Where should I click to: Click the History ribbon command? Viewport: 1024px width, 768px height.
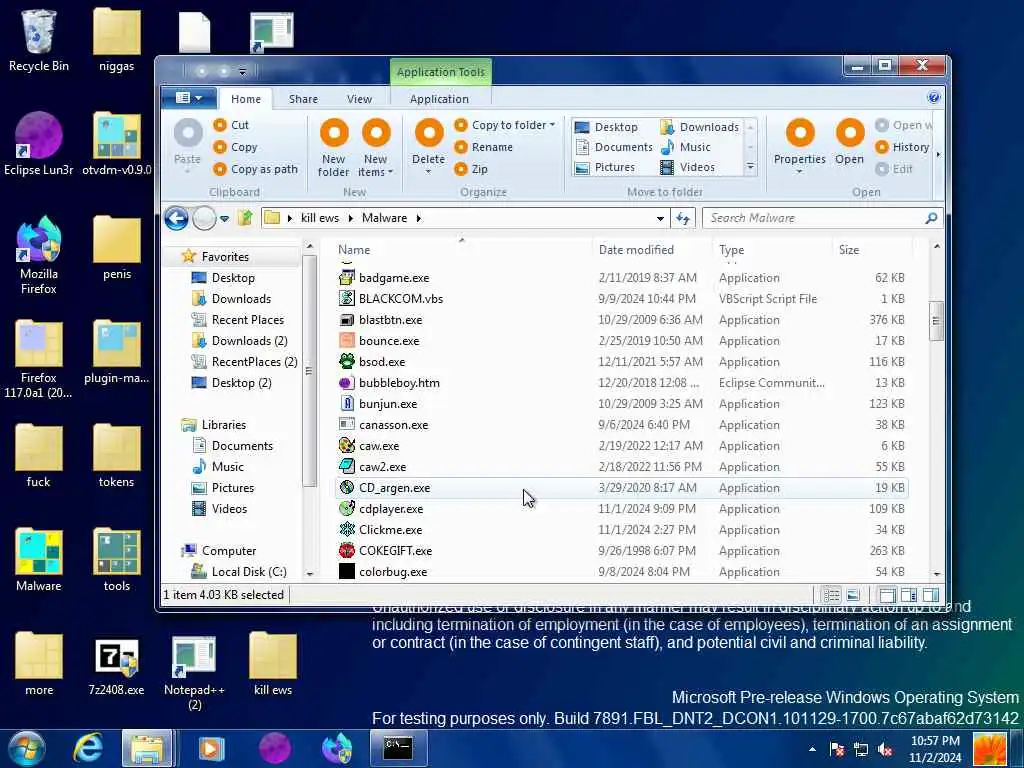click(x=902, y=147)
